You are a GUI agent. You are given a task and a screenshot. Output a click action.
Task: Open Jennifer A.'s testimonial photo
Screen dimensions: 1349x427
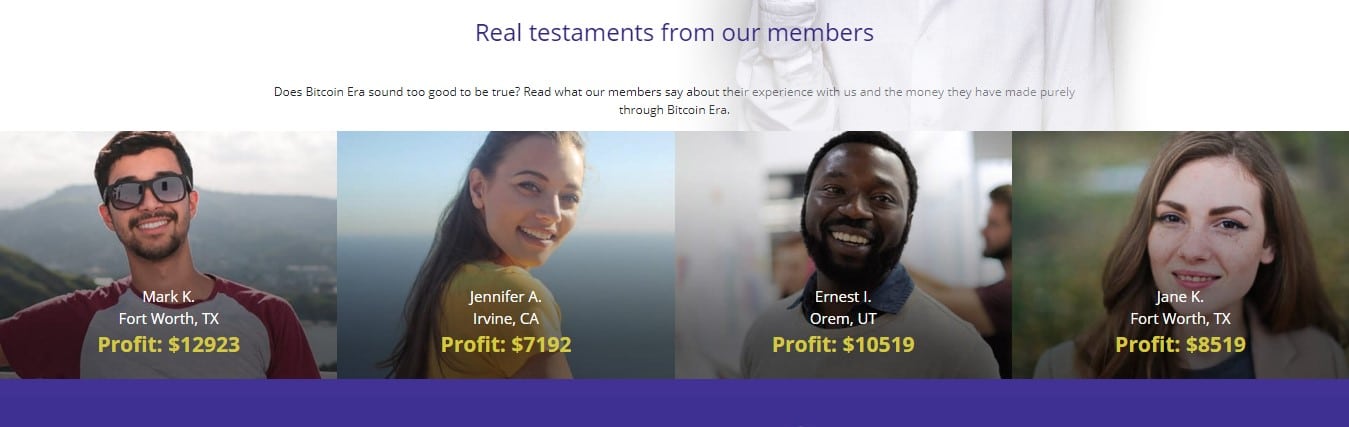coord(506,255)
